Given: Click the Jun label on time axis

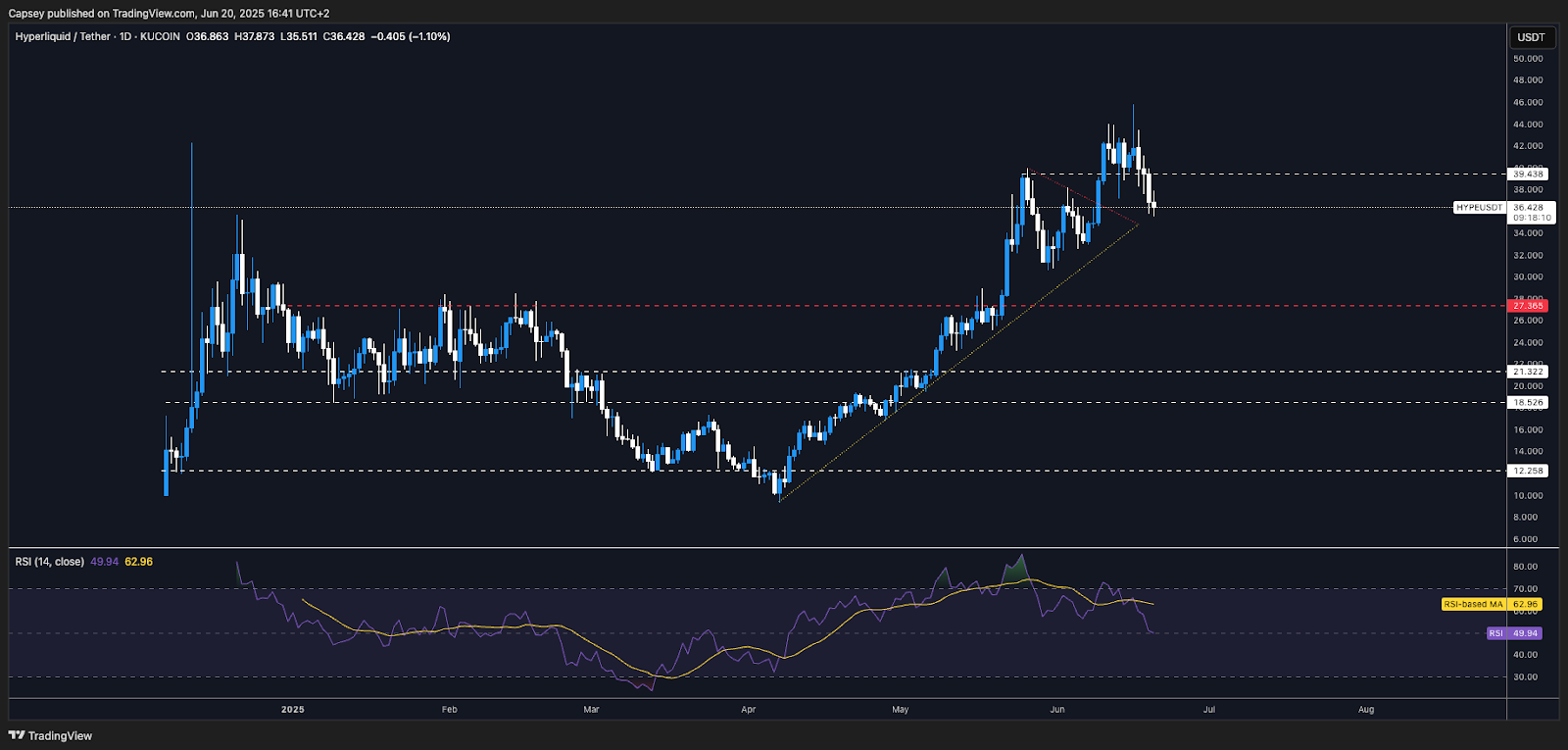Looking at the screenshot, I should point(1056,709).
